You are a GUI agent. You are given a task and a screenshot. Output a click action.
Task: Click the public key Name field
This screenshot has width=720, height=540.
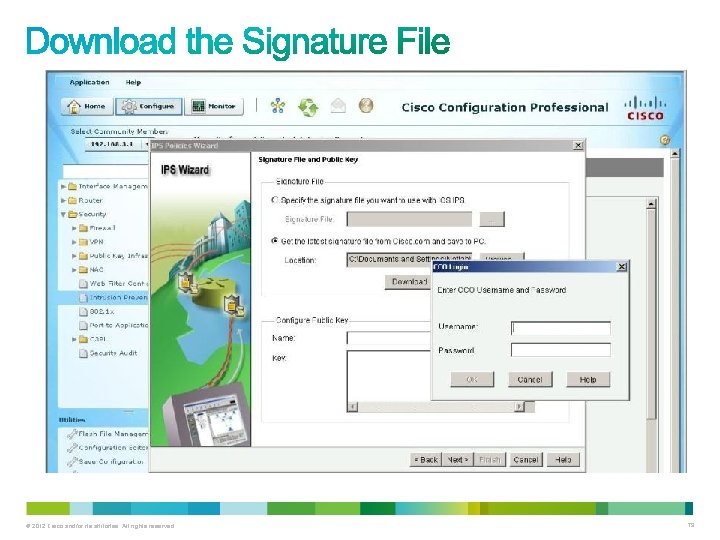[x=389, y=338]
